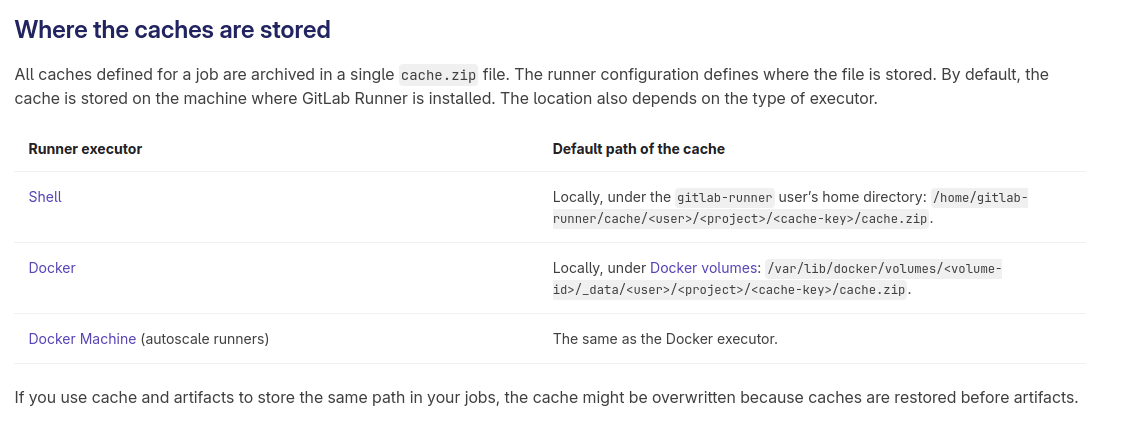Click "user's home directory:" text in Shell row
Viewport: 1122px width, 423px height.
pyautogui.click(x=851, y=197)
